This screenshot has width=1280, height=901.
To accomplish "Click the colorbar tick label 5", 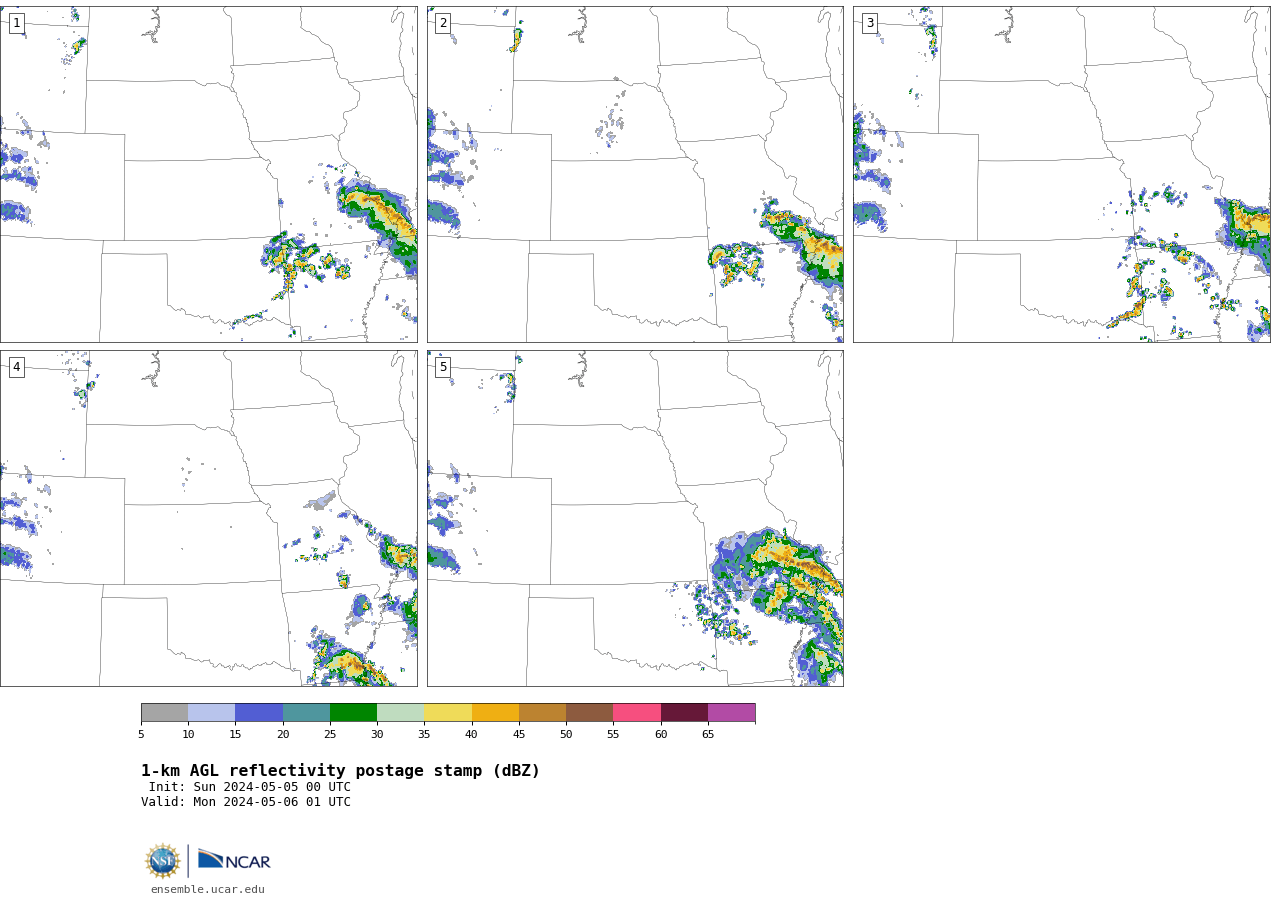I will click(x=141, y=734).
